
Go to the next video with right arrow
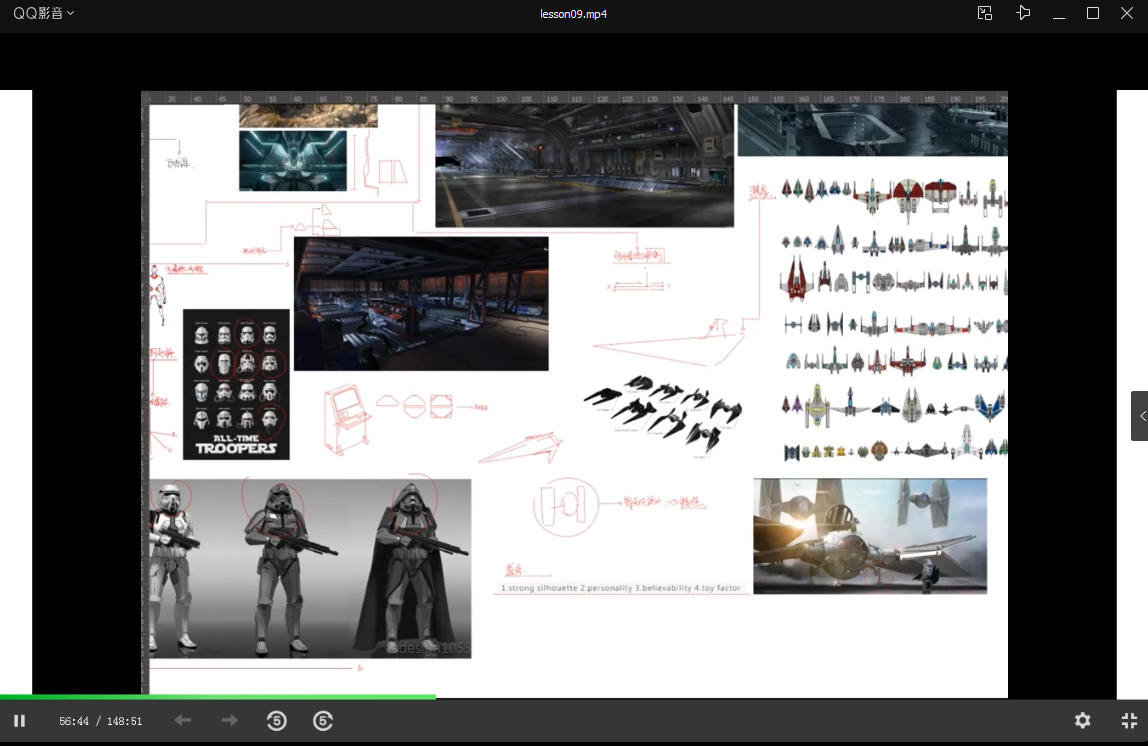(x=230, y=720)
